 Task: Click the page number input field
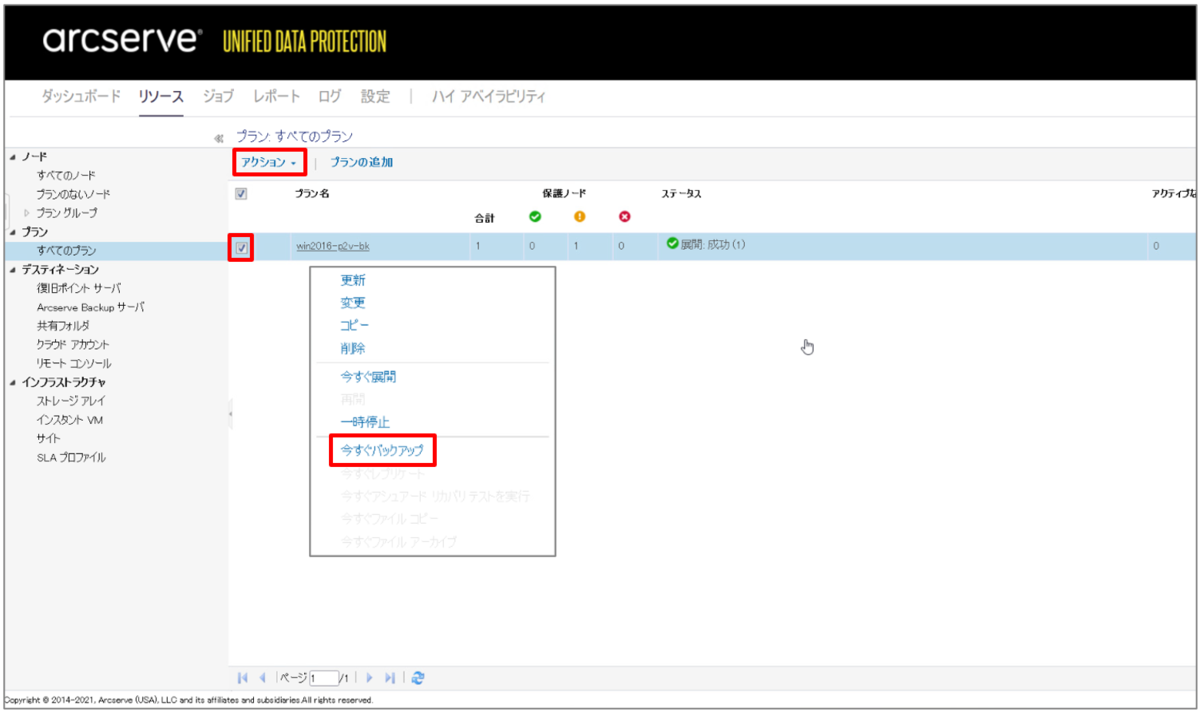pyautogui.click(x=324, y=678)
